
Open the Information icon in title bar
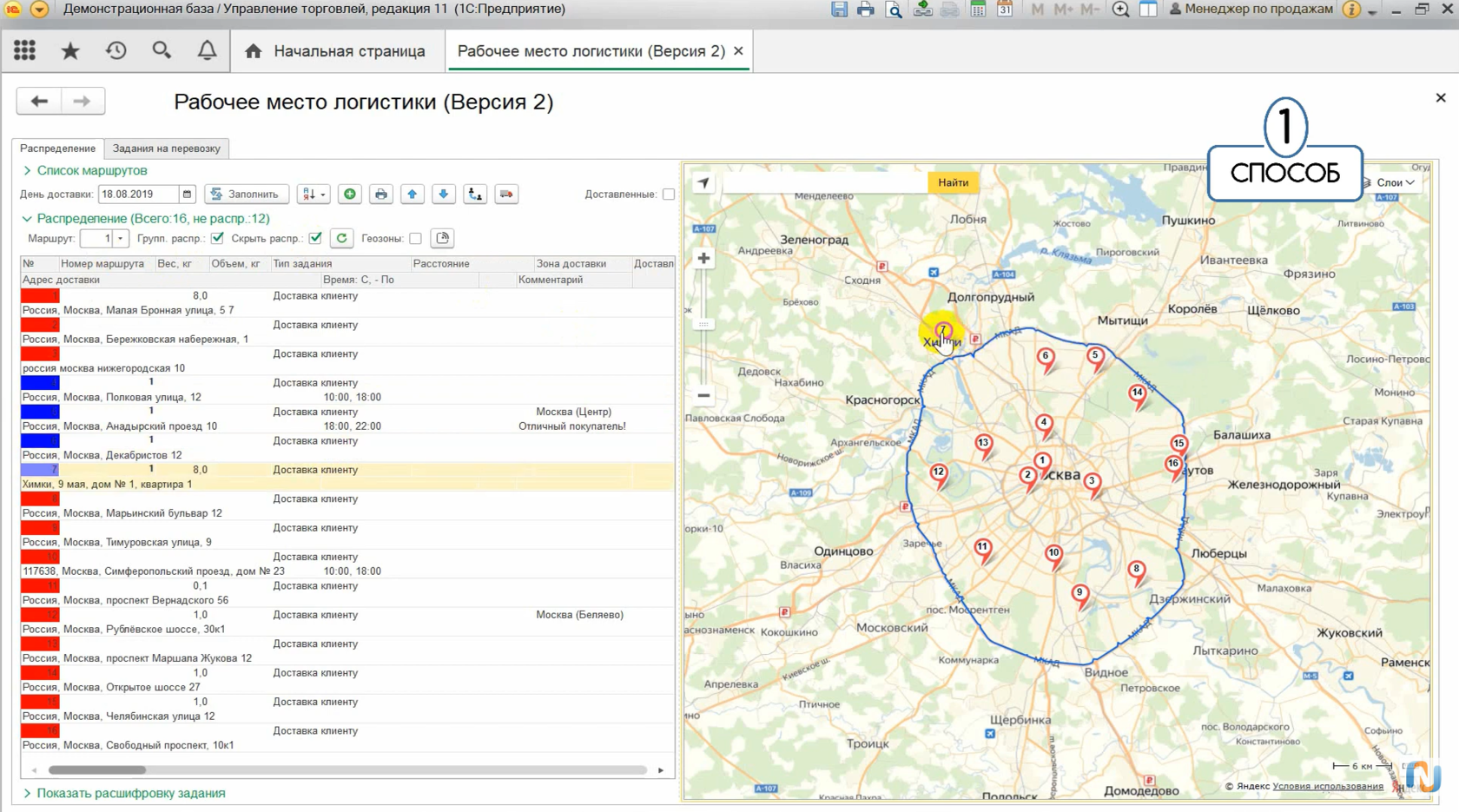pos(1351,10)
